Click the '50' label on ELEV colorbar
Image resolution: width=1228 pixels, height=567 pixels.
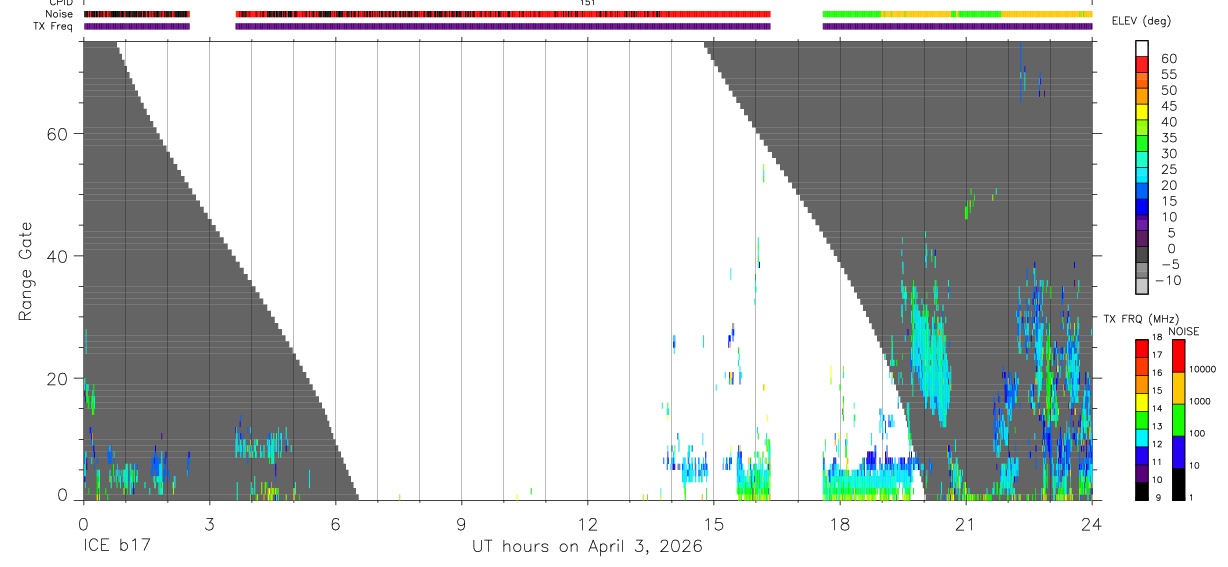(1168, 90)
